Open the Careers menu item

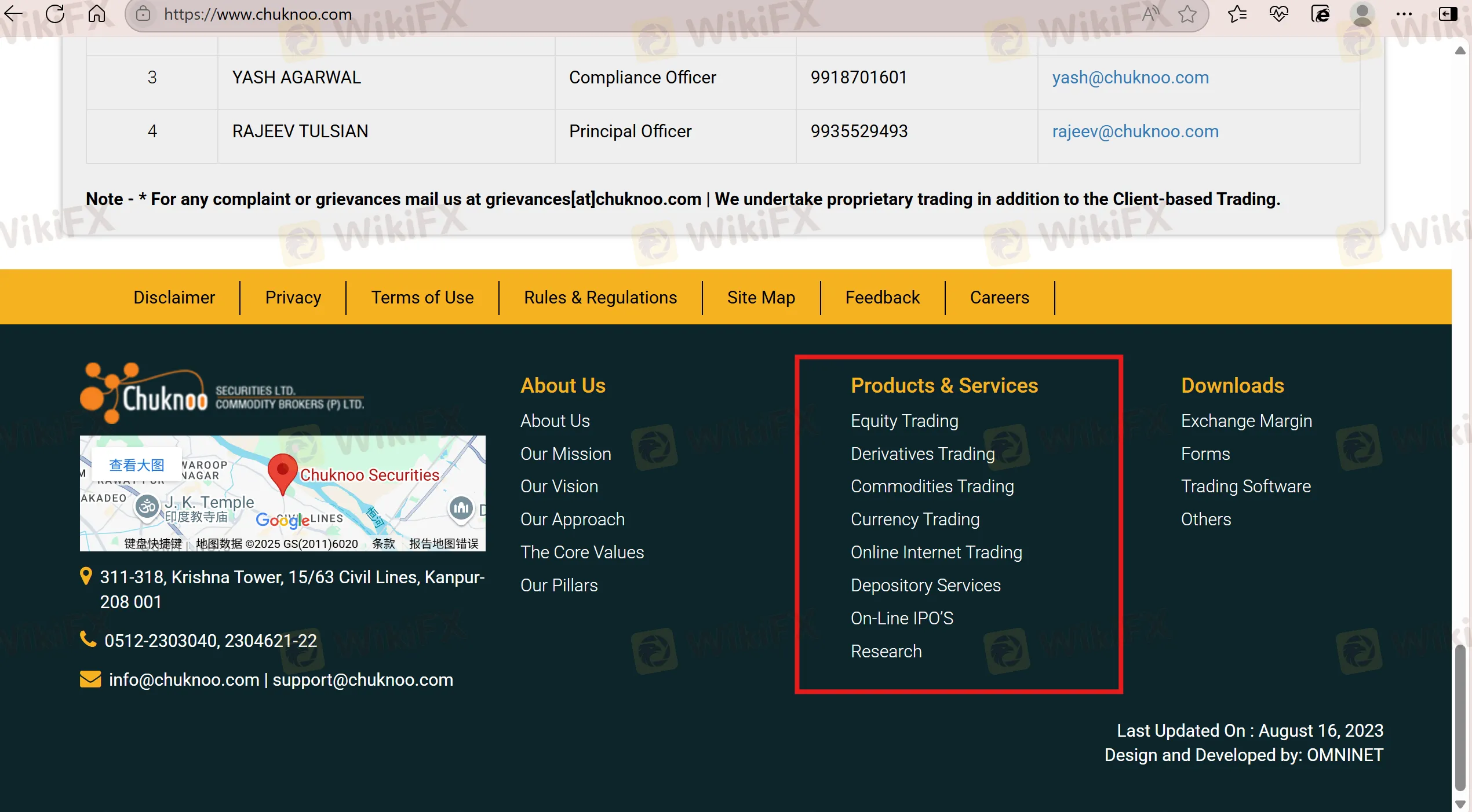tap(999, 297)
